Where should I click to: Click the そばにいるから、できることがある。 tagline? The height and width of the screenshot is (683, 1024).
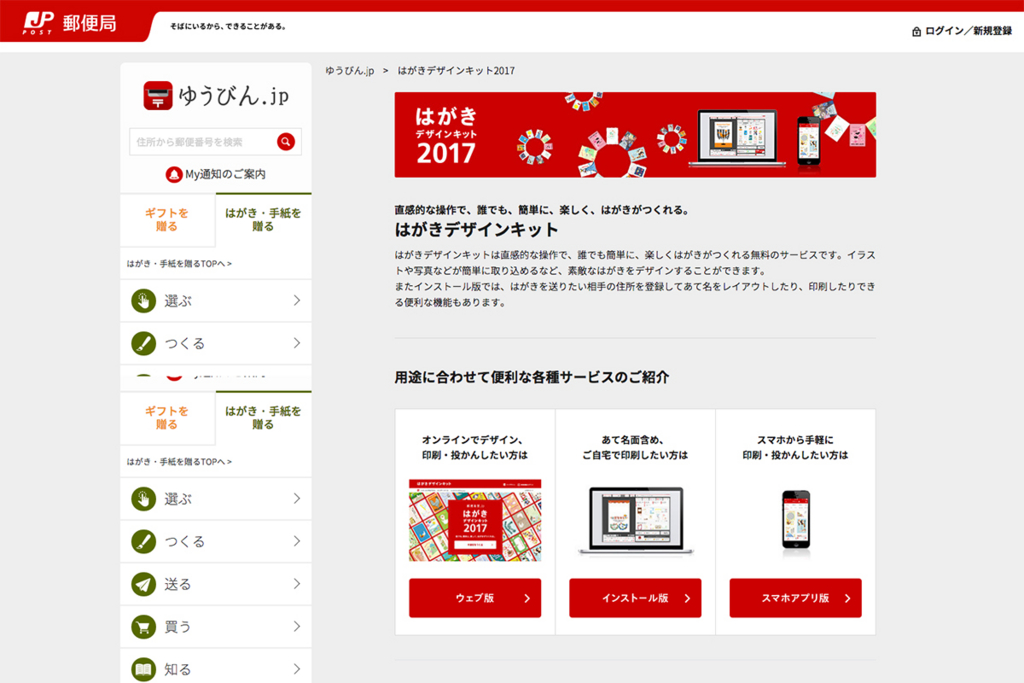228,26
